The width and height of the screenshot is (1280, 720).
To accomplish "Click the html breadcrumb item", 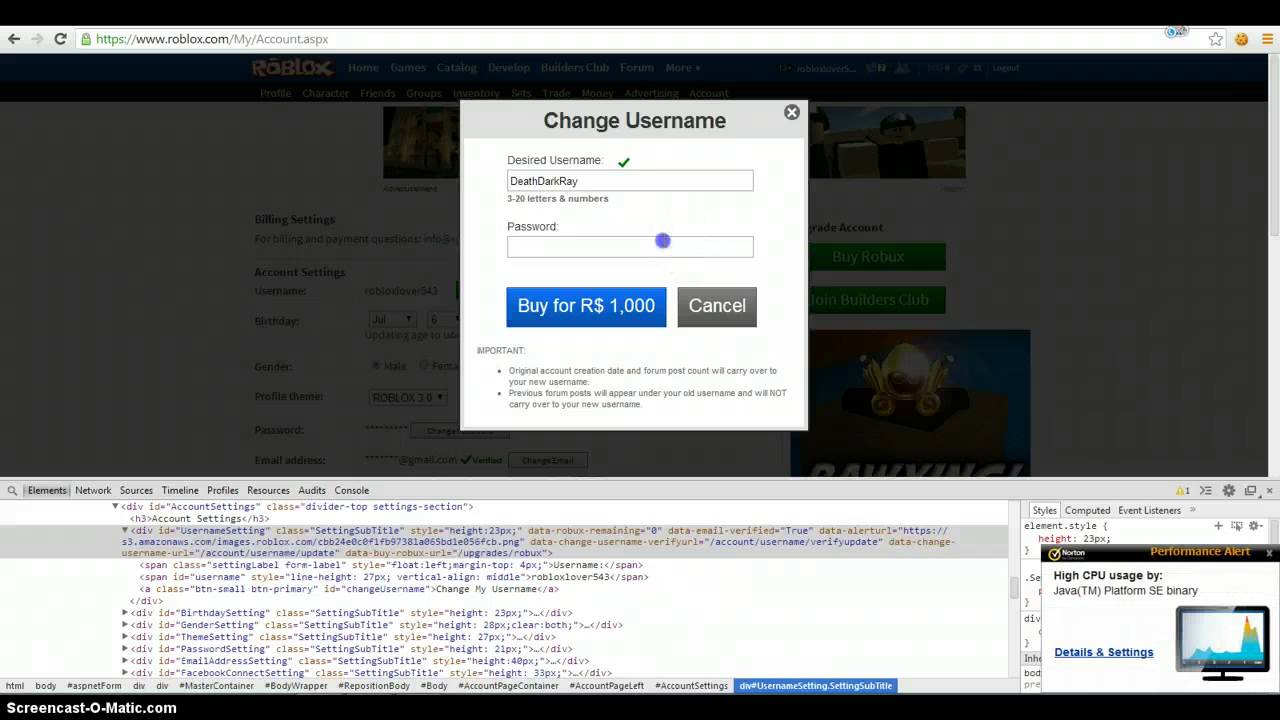I will pyautogui.click(x=15, y=686).
